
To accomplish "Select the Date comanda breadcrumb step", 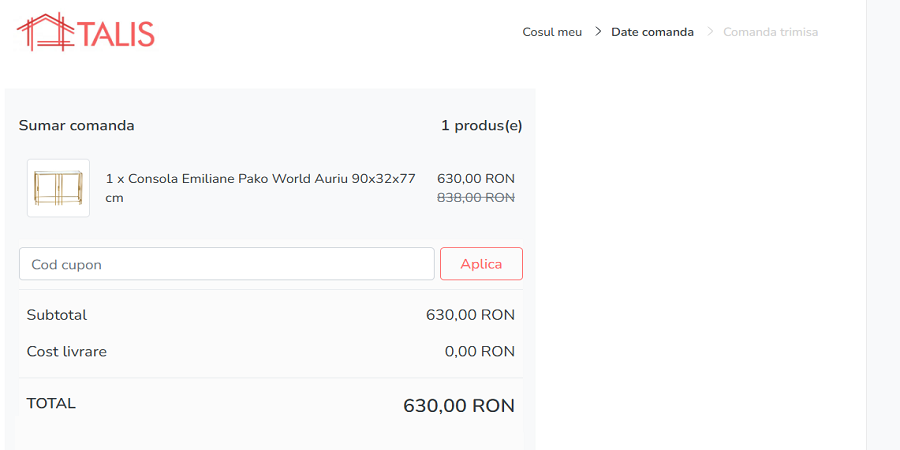I will 652,32.
